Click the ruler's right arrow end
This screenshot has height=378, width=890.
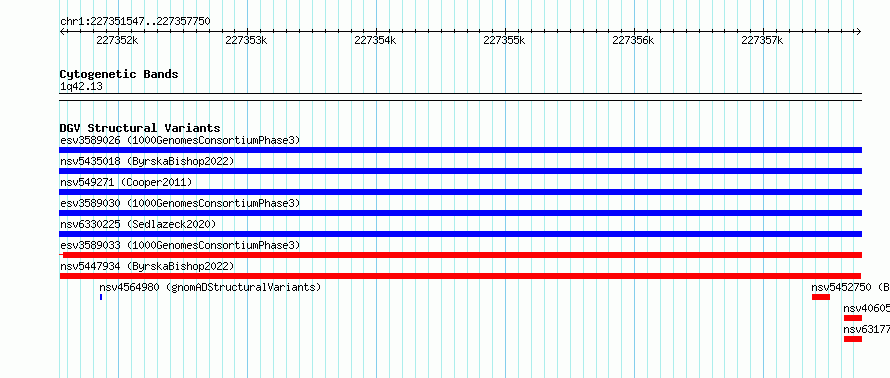point(859,31)
